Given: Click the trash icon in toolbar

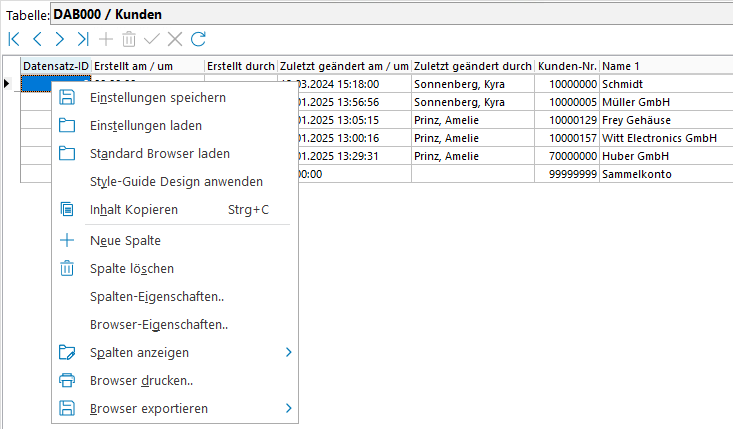Looking at the screenshot, I should pyautogui.click(x=129, y=39).
